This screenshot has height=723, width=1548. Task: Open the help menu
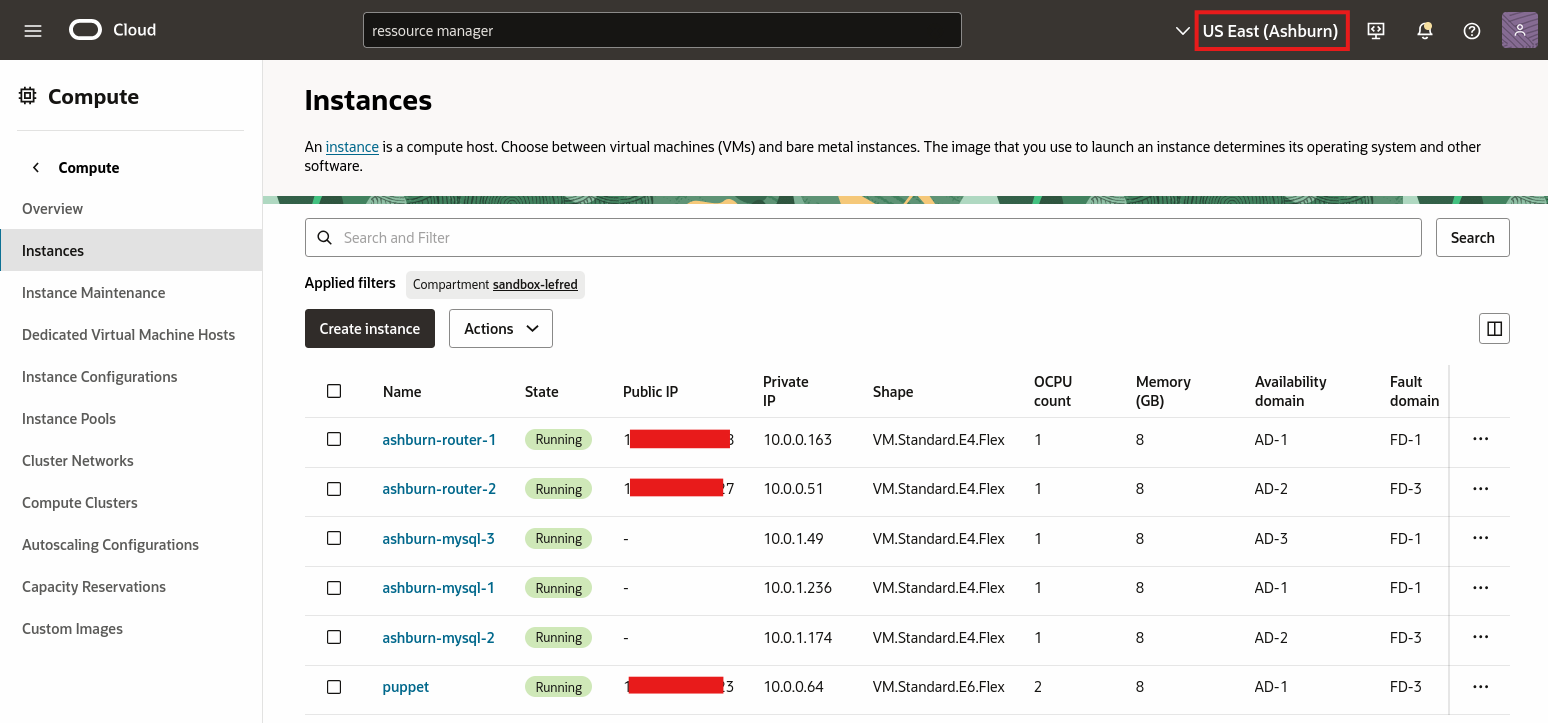tap(1471, 30)
